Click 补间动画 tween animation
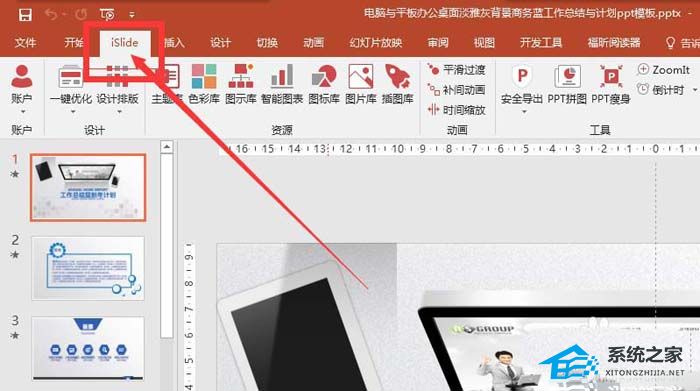This screenshot has width=700, height=391. point(456,90)
